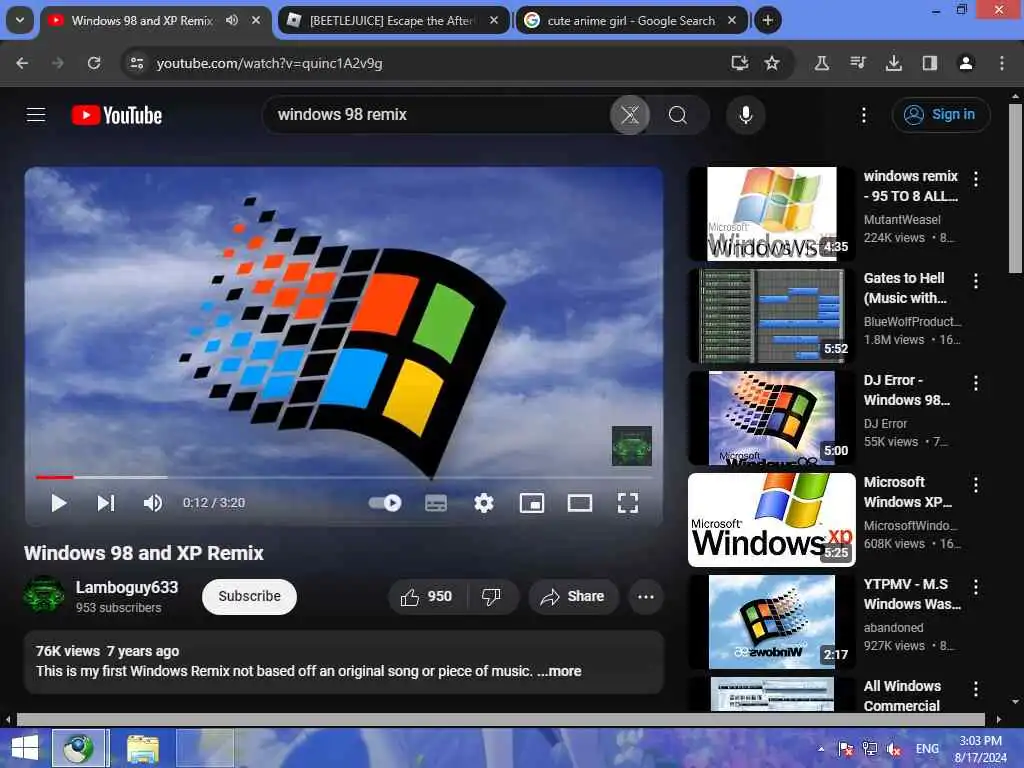Bookmark this page with the star
This screenshot has width=1024, height=768.
click(x=772, y=63)
